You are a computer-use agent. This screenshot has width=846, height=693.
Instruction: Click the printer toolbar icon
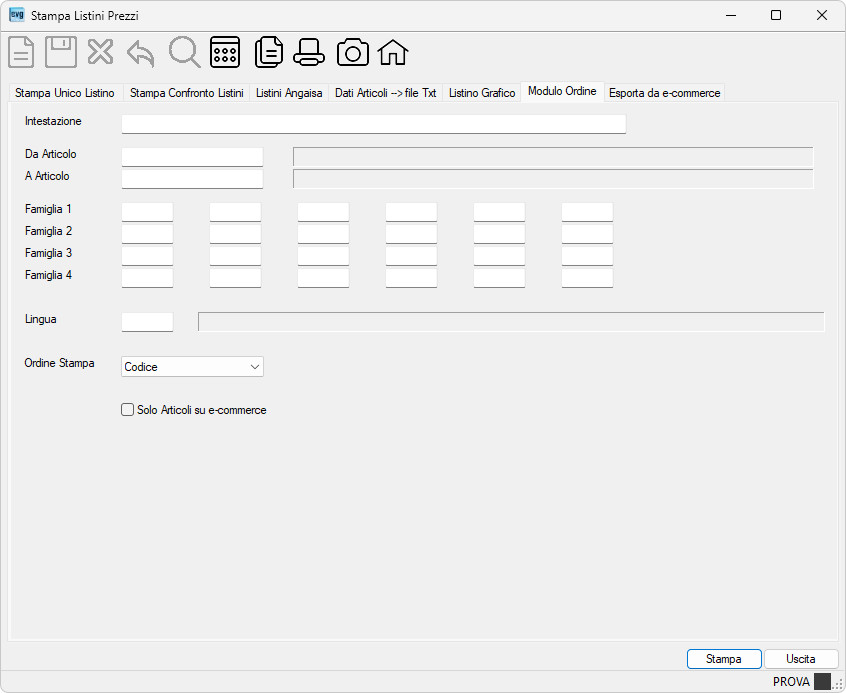pyautogui.click(x=309, y=52)
